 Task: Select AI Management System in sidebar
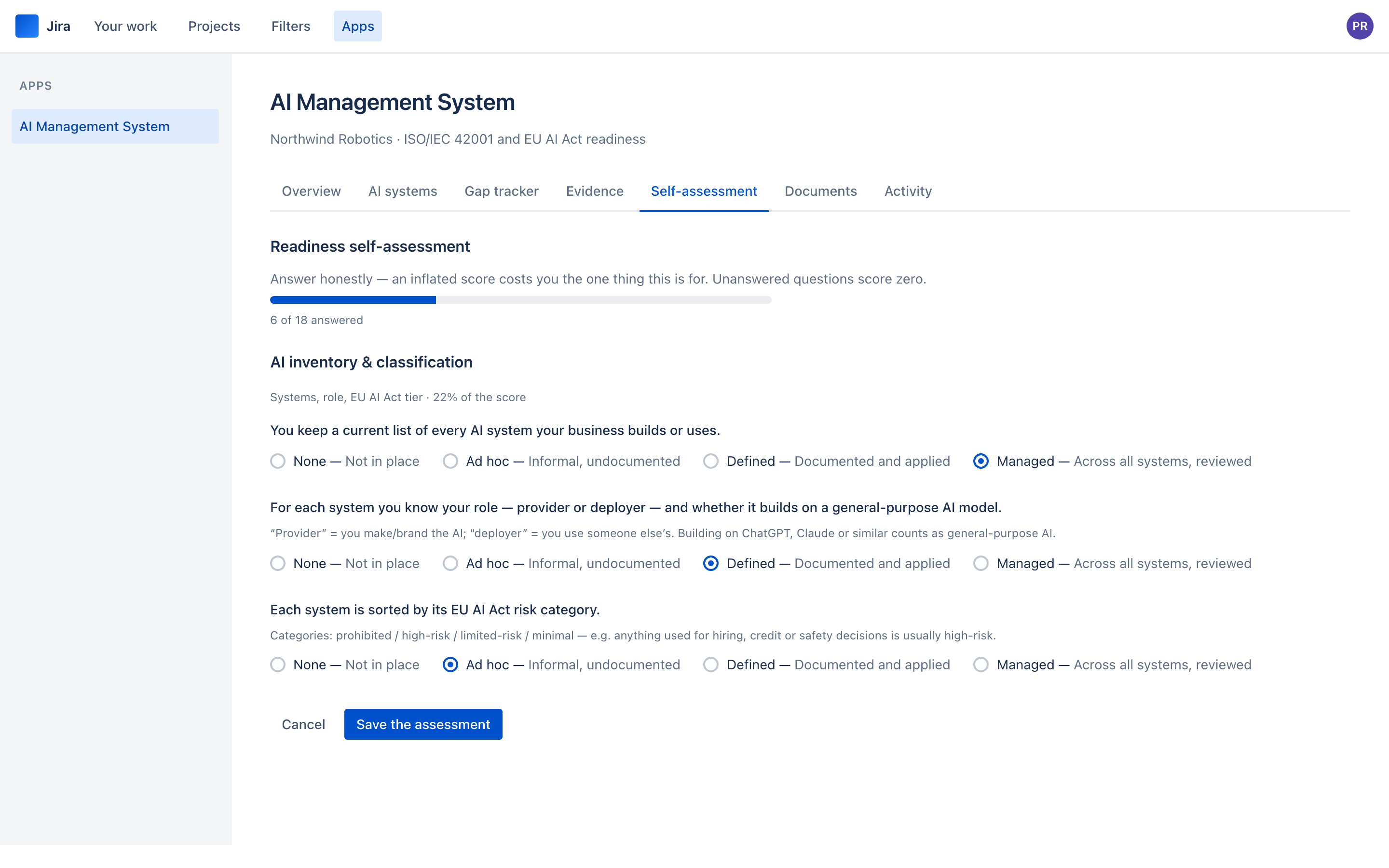point(115,126)
